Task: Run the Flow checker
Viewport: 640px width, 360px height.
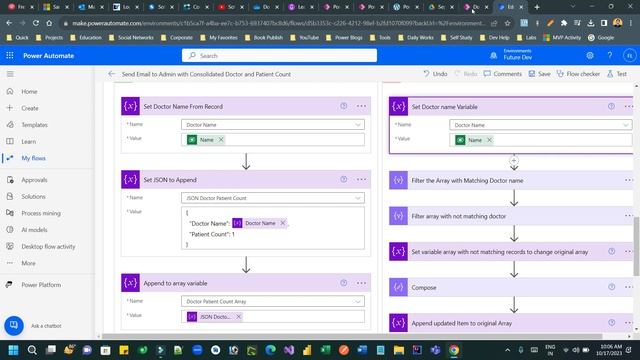Action: click(x=578, y=74)
